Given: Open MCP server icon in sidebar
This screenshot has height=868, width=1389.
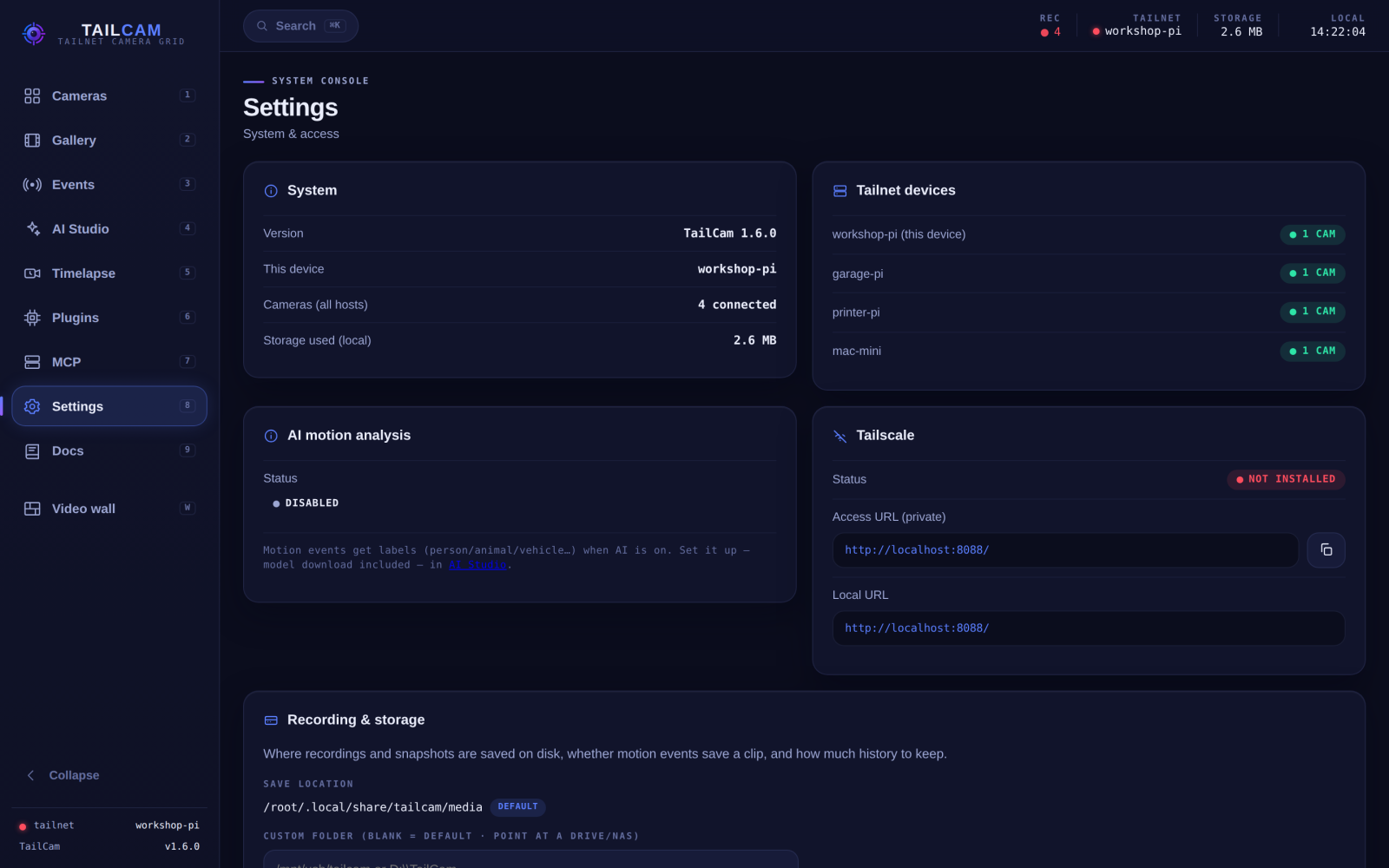Looking at the screenshot, I should [x=32, y=362].
